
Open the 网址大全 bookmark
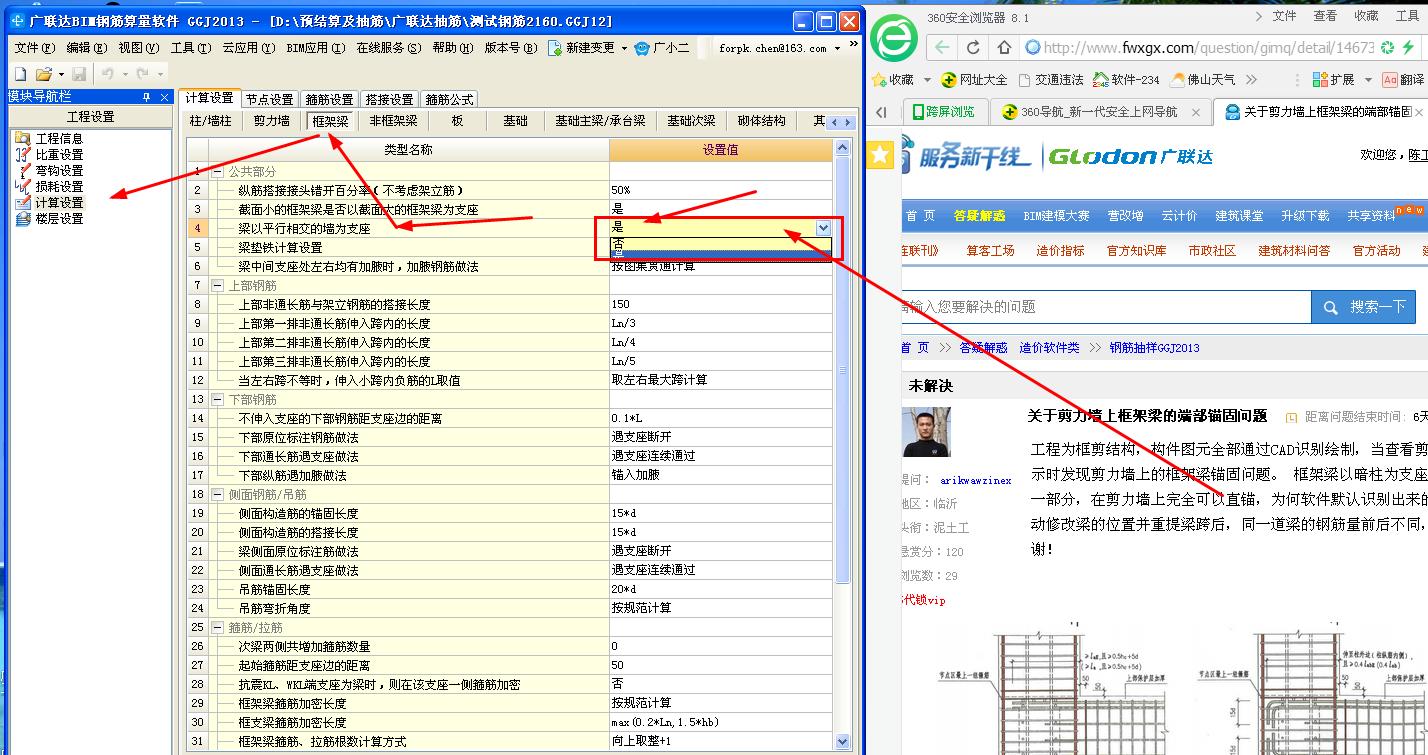point(974,80)
